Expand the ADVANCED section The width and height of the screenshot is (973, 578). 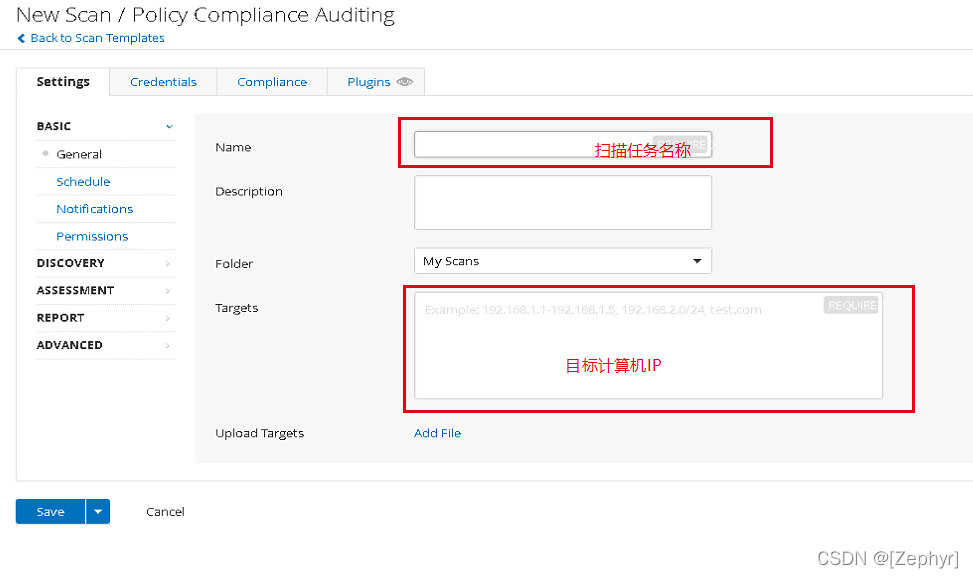pyautogui.click(x=105, y=345)
